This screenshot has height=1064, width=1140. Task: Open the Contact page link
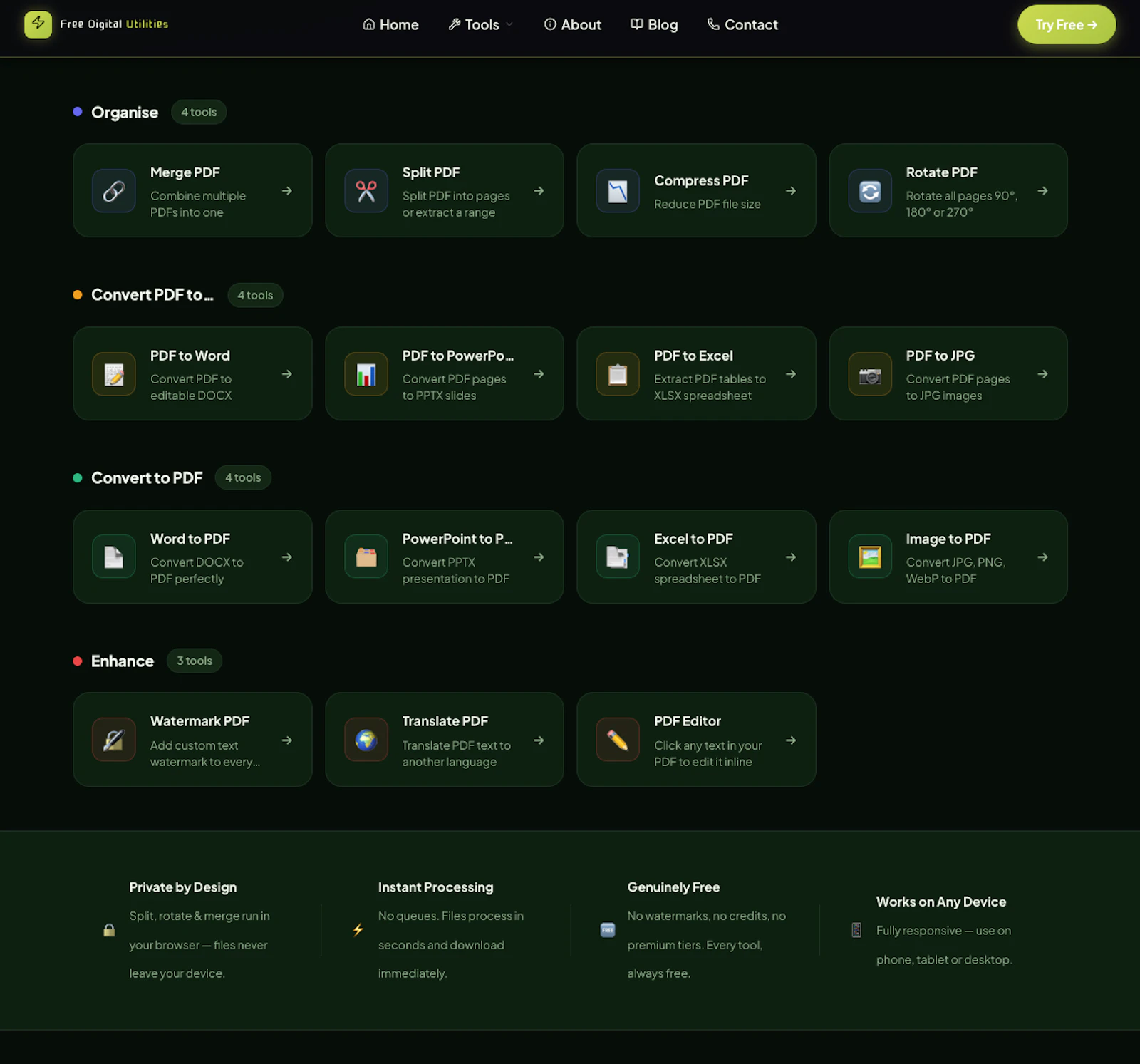click(x=742, y=25)
